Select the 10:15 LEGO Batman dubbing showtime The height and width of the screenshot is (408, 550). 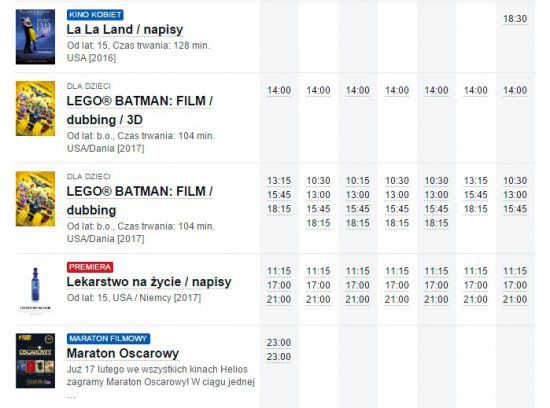358,181
